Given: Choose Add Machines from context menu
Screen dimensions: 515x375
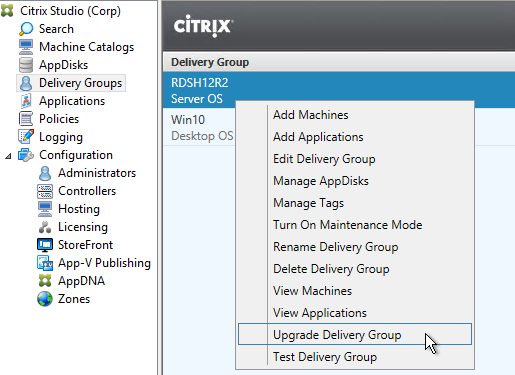Looking at the screenshot, I should (355, 115).
